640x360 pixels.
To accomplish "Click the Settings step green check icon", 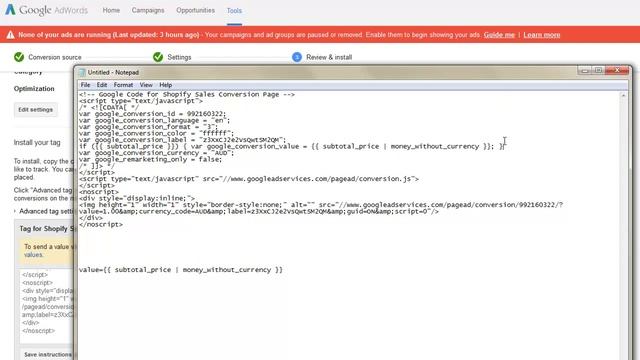I will coord(158,57).
